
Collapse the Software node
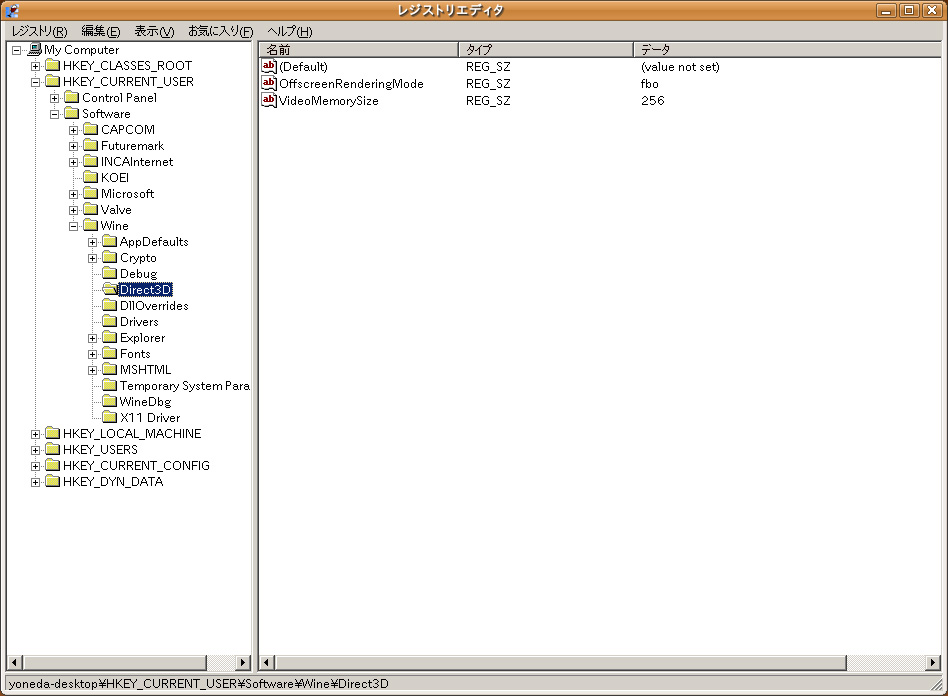click(x=54, y=114)
